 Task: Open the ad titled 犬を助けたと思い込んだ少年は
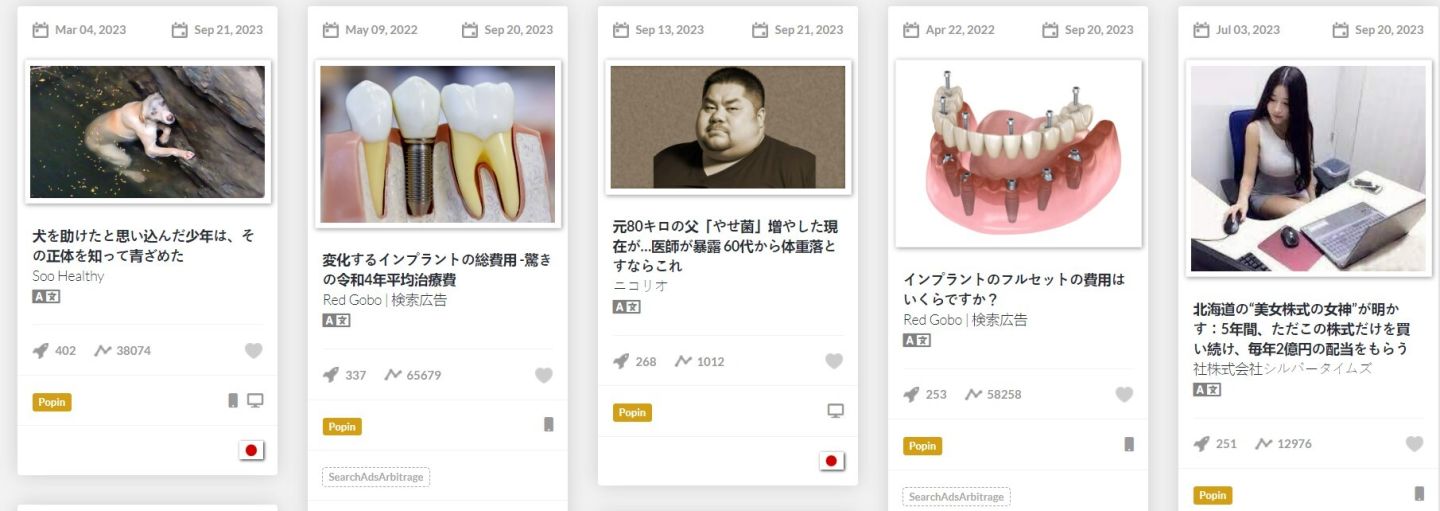pyautogui.click(x=143, y=246)
